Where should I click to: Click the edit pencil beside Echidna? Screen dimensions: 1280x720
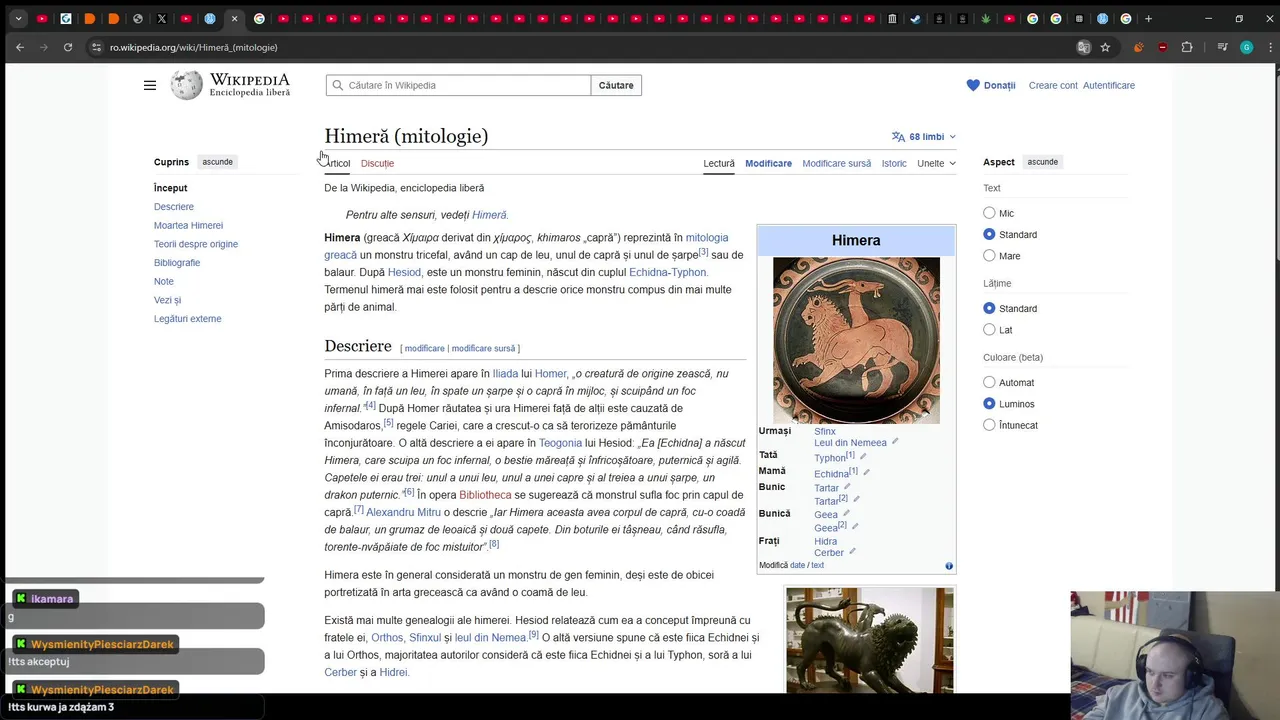point(866,472)
